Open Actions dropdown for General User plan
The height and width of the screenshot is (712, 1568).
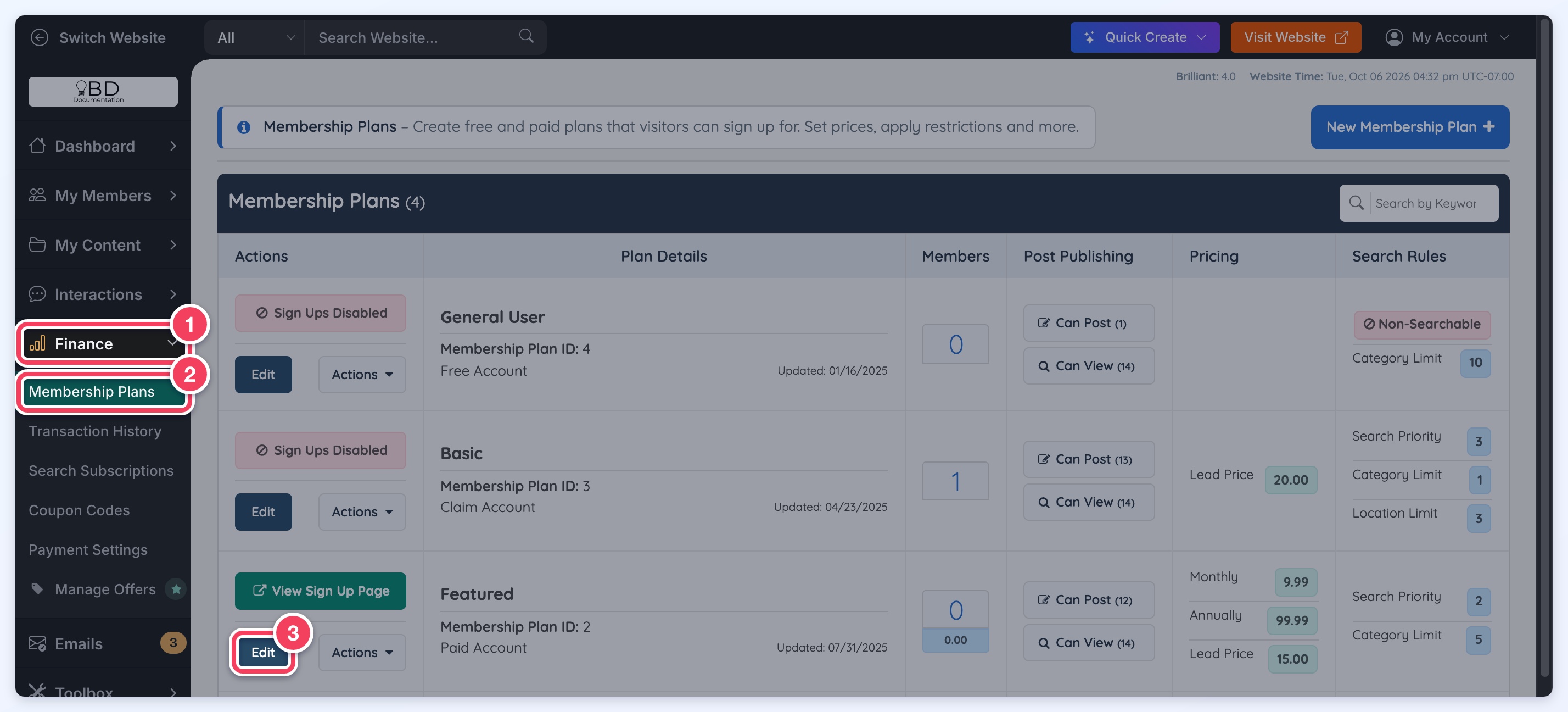362,374
